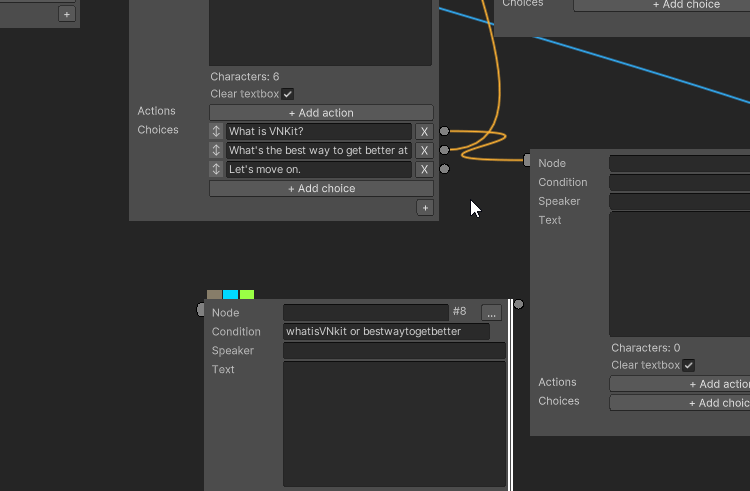Click the small plus button under Add choice
This screenshot has height=491, width=750.
click(x=425, y=208)
